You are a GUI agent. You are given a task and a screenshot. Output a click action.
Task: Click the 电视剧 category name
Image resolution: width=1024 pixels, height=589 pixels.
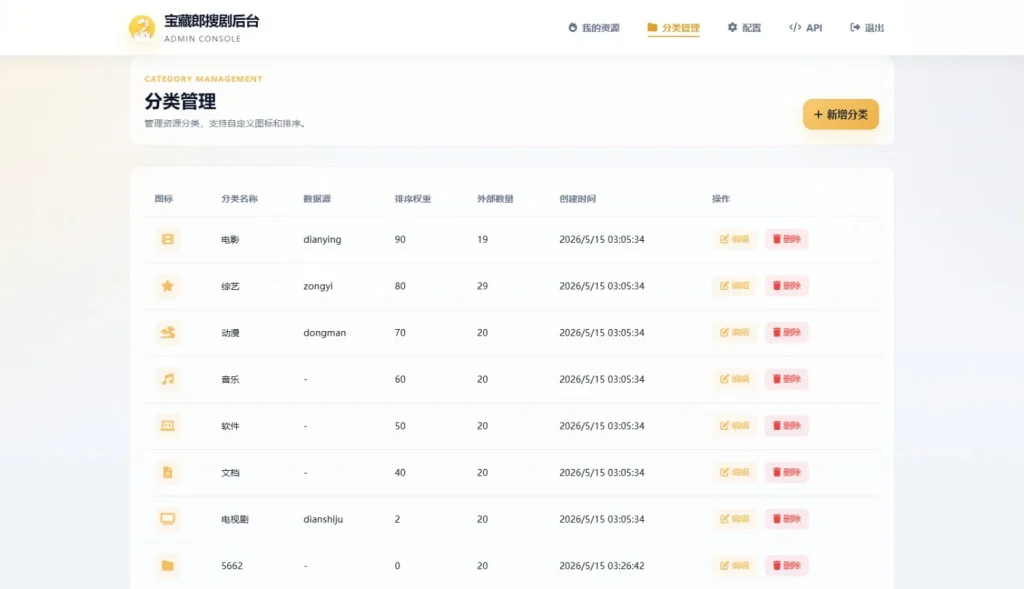point(234,519)
